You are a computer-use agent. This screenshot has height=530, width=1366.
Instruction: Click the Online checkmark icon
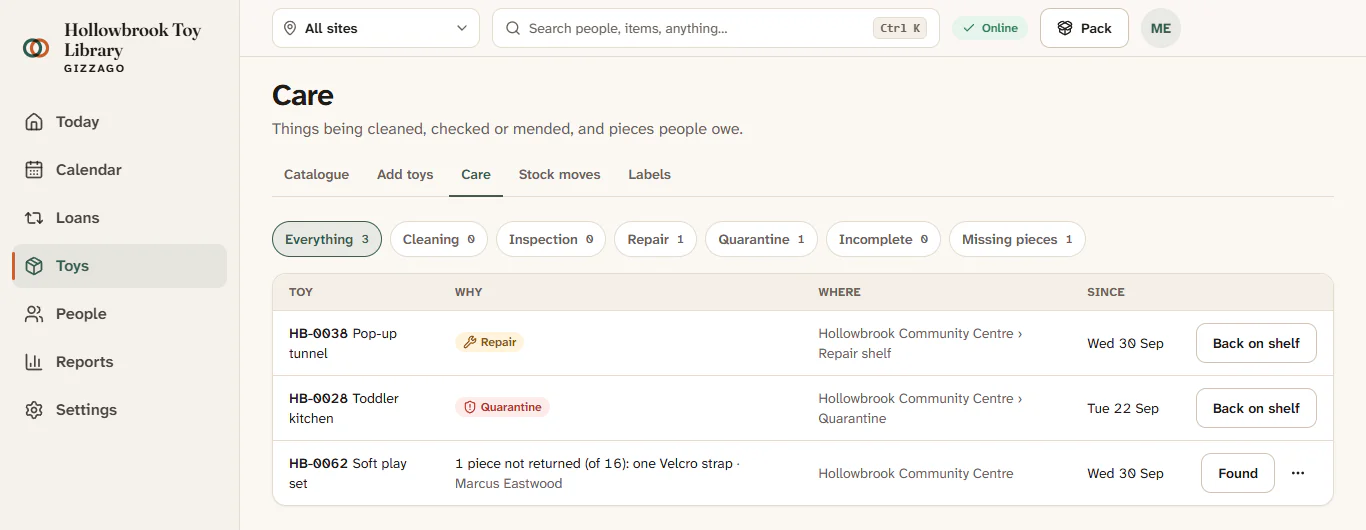tap(969, 28)
